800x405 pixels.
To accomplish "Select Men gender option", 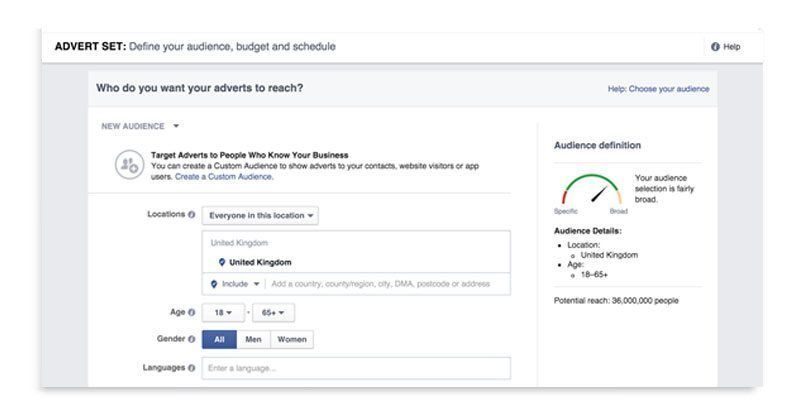I will [253, 339].
